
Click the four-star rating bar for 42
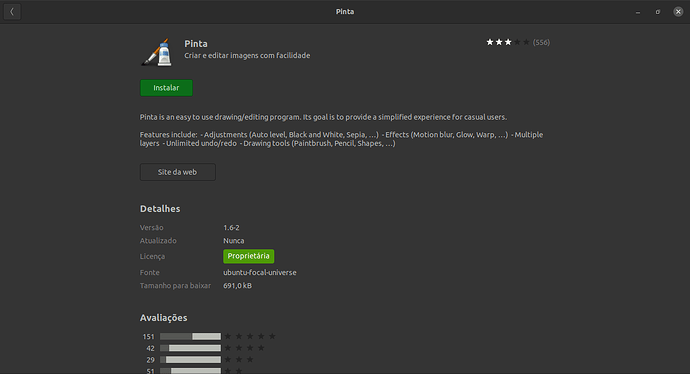(x=191, y=348)
